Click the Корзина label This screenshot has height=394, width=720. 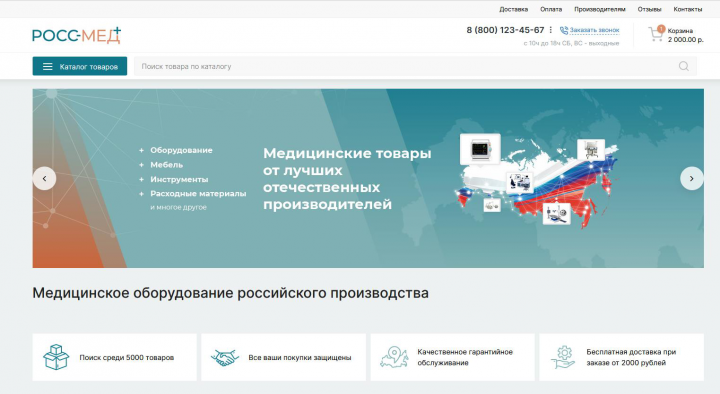(680, 31)
